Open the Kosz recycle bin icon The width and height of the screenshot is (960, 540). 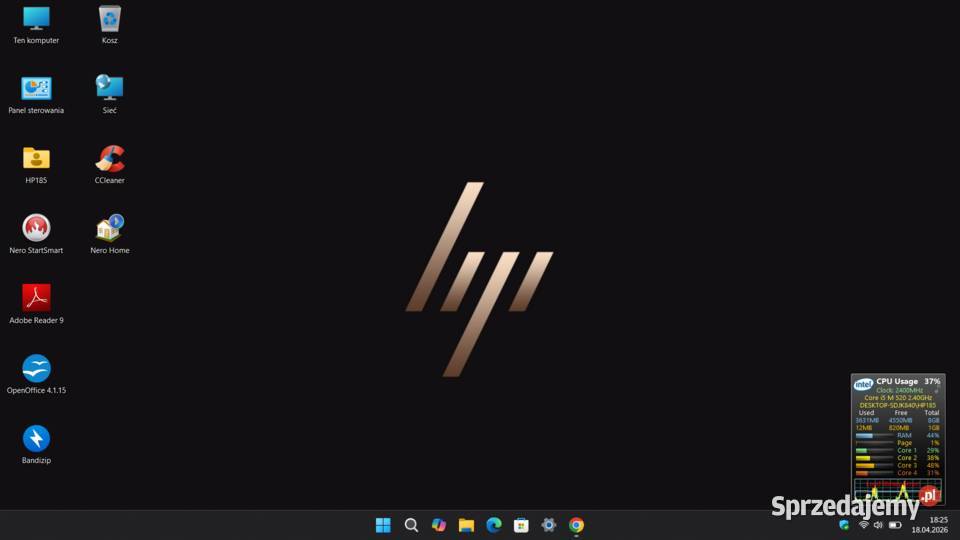[x=110, y=26]
